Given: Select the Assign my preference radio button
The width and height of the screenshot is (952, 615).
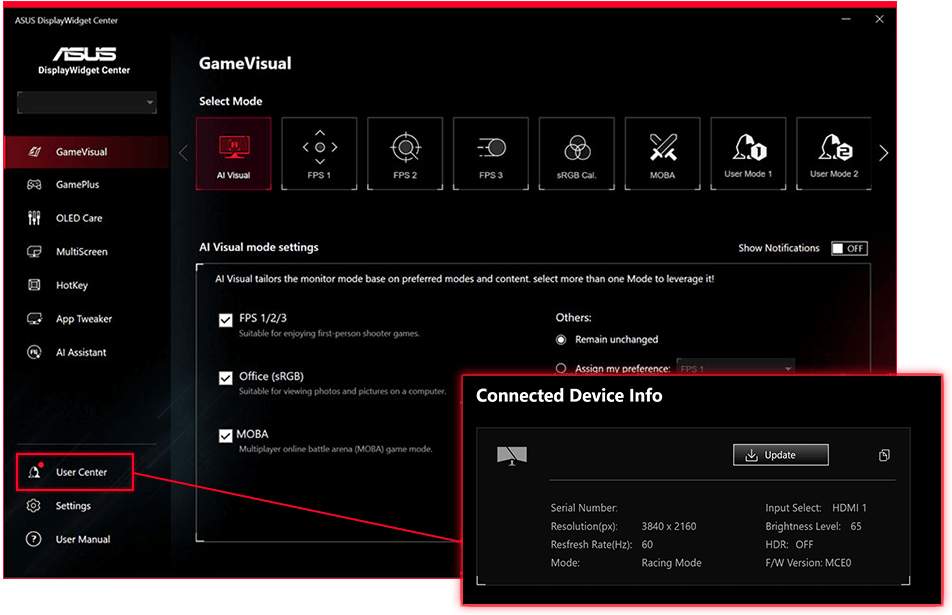Looking at the screenshot, I should [x=561, y=369].
